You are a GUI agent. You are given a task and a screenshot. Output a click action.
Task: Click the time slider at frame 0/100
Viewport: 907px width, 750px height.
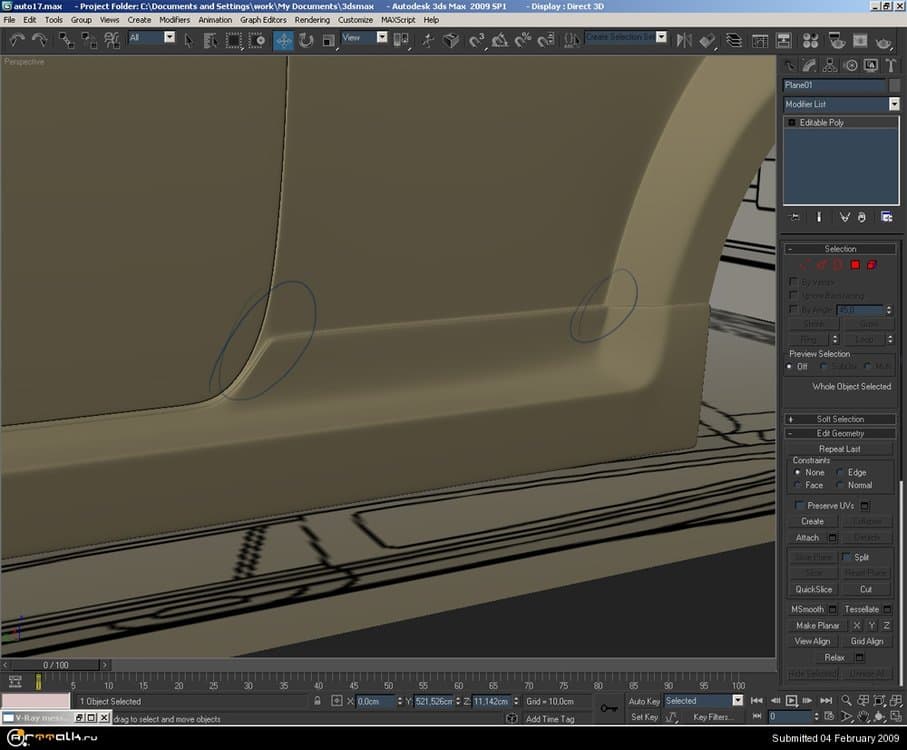pyautogui.click(x=55, y=664)
